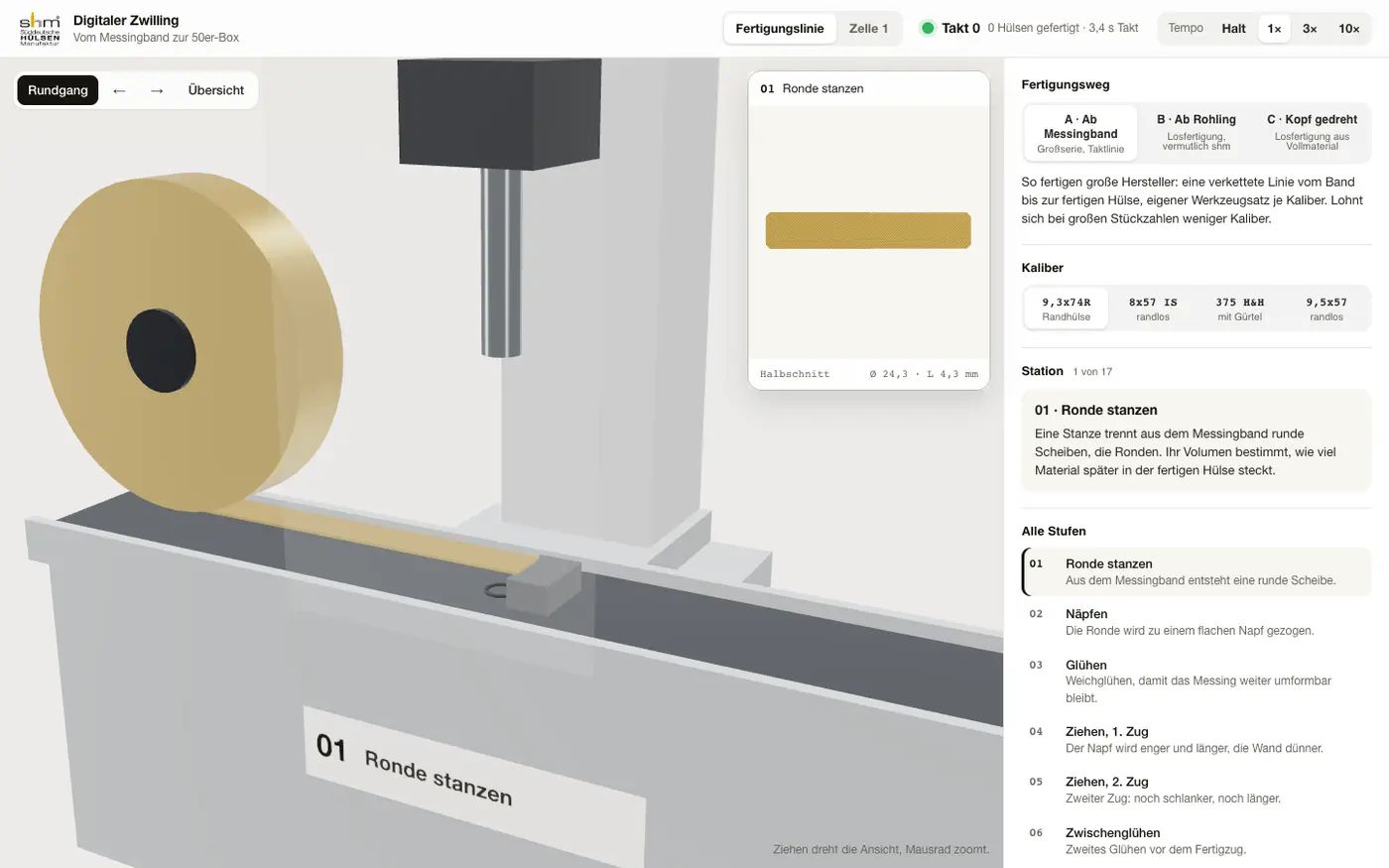This screenshot has height=868, width=1389.
Task: Set tempo to 3×
Action: coord(1310,29)
